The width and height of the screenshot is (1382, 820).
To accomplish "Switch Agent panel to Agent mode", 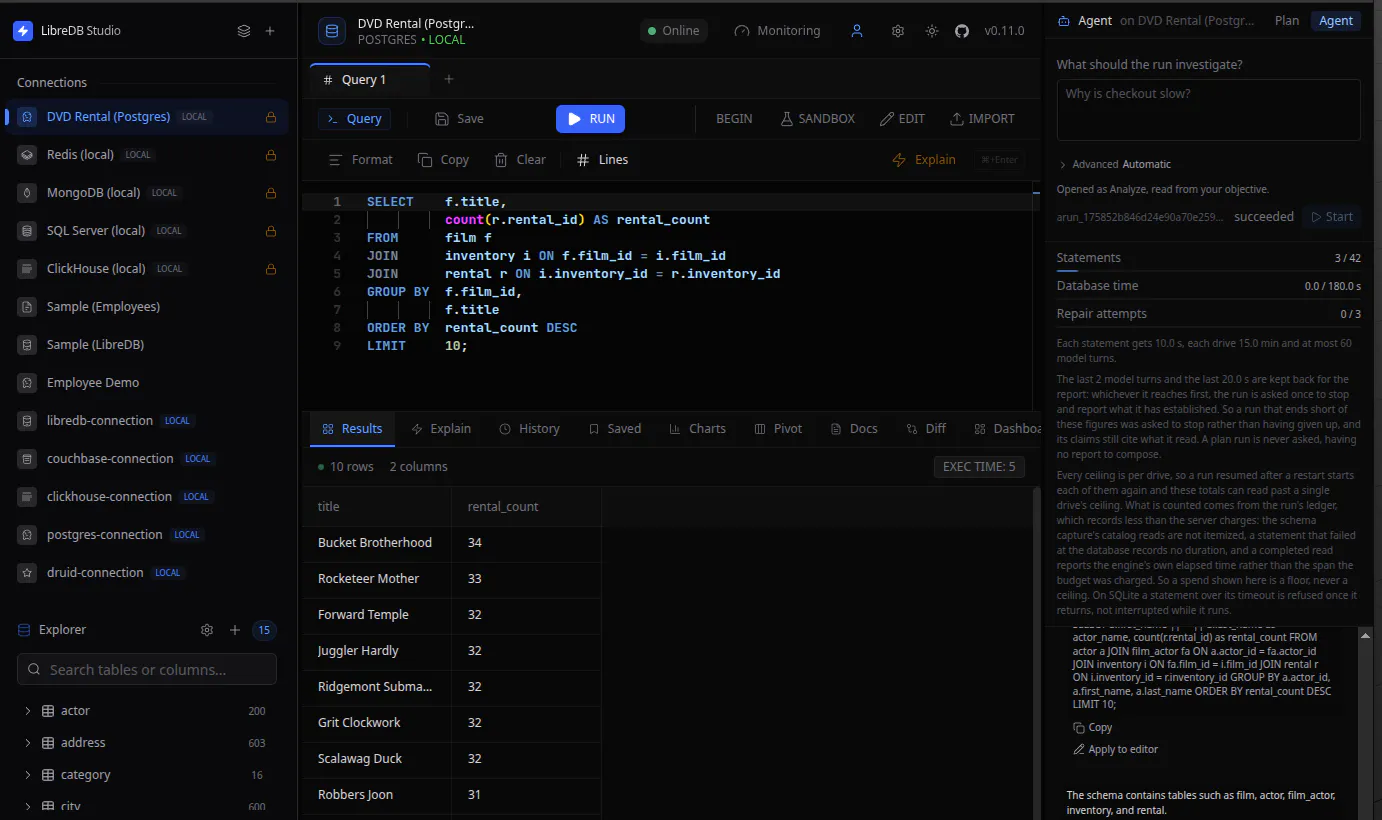I will (x=1336, y=20).
